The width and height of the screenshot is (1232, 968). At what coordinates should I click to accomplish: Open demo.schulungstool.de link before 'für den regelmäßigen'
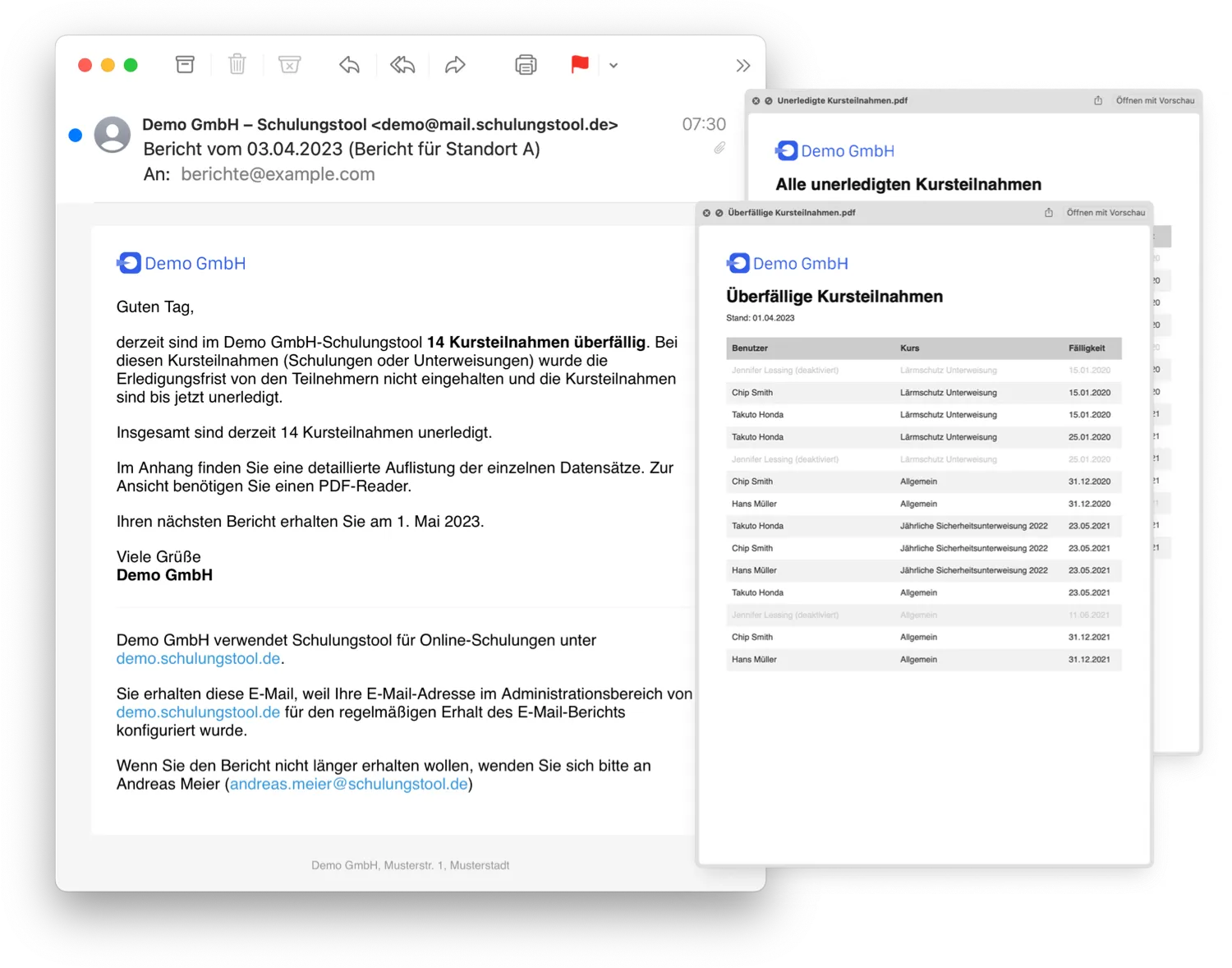click(x=198, y=712)
